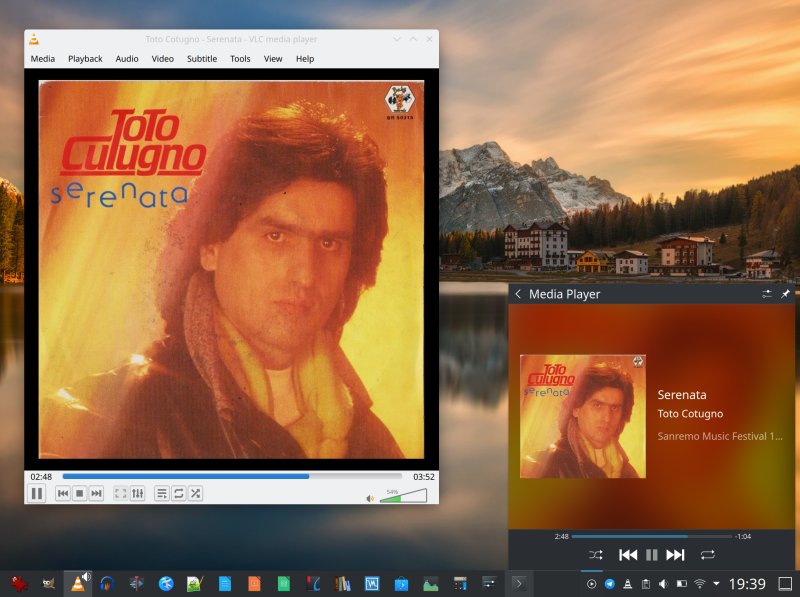Image resolution: width=800 pixels, height=597 pixels.
Task: Jump to previous track in VLC
Action: click(x=63, y=493)
